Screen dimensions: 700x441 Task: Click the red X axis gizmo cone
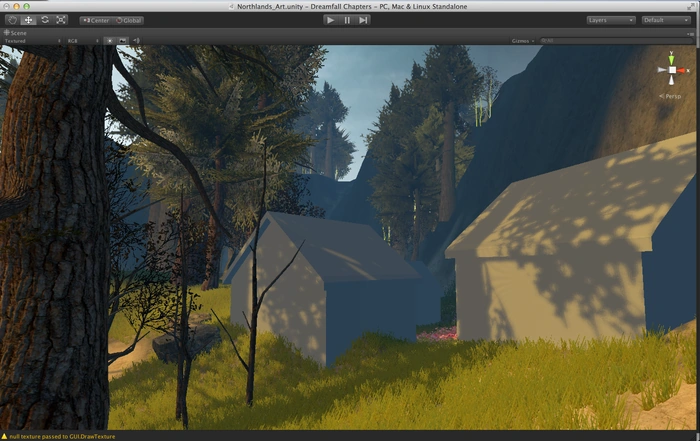pos(683,71)
